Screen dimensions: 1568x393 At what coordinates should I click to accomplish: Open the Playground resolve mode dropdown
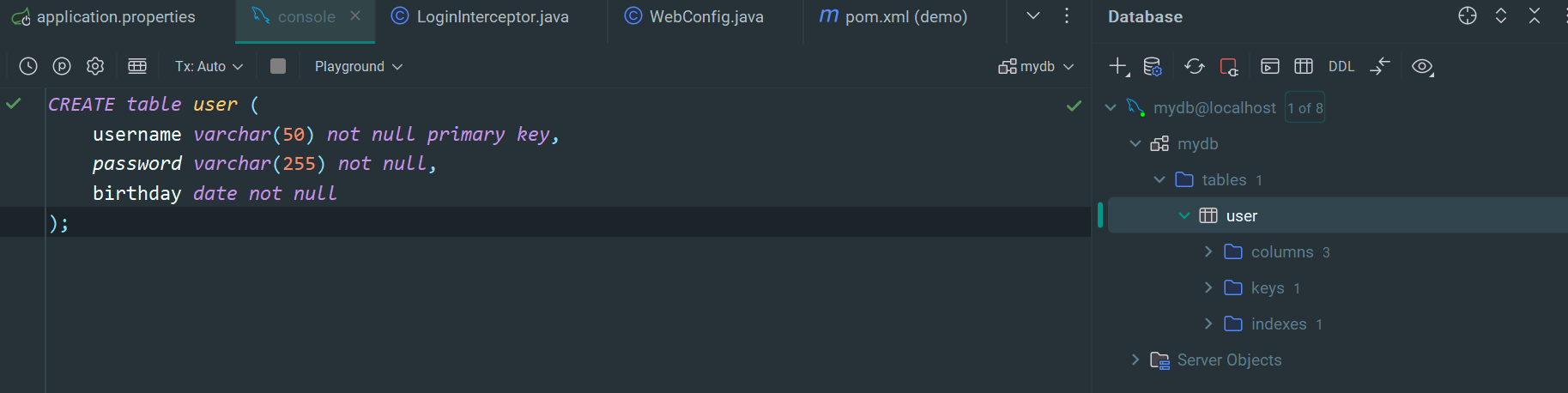pos(358,66)
